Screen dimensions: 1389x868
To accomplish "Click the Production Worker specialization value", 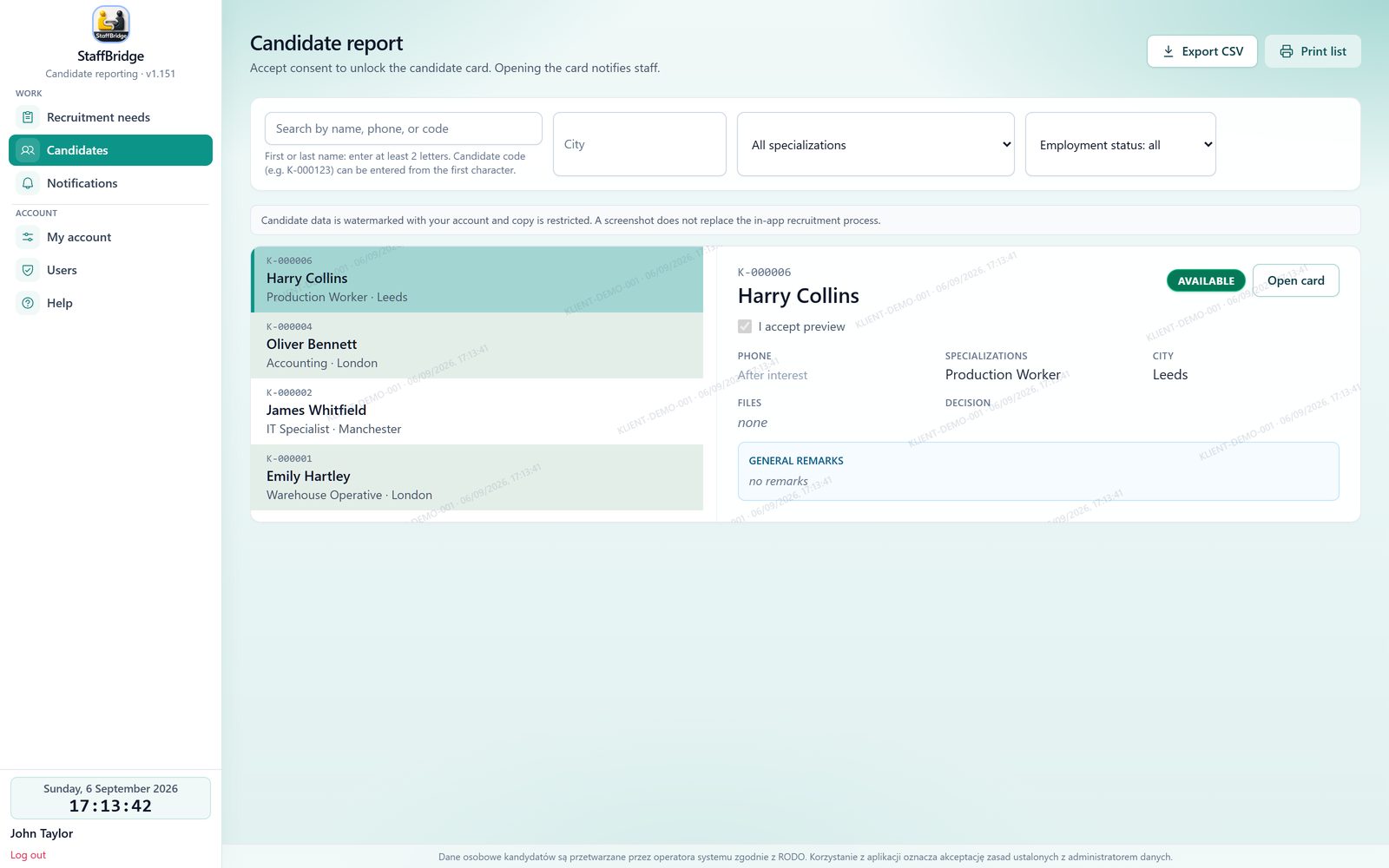I will 1003,375.
